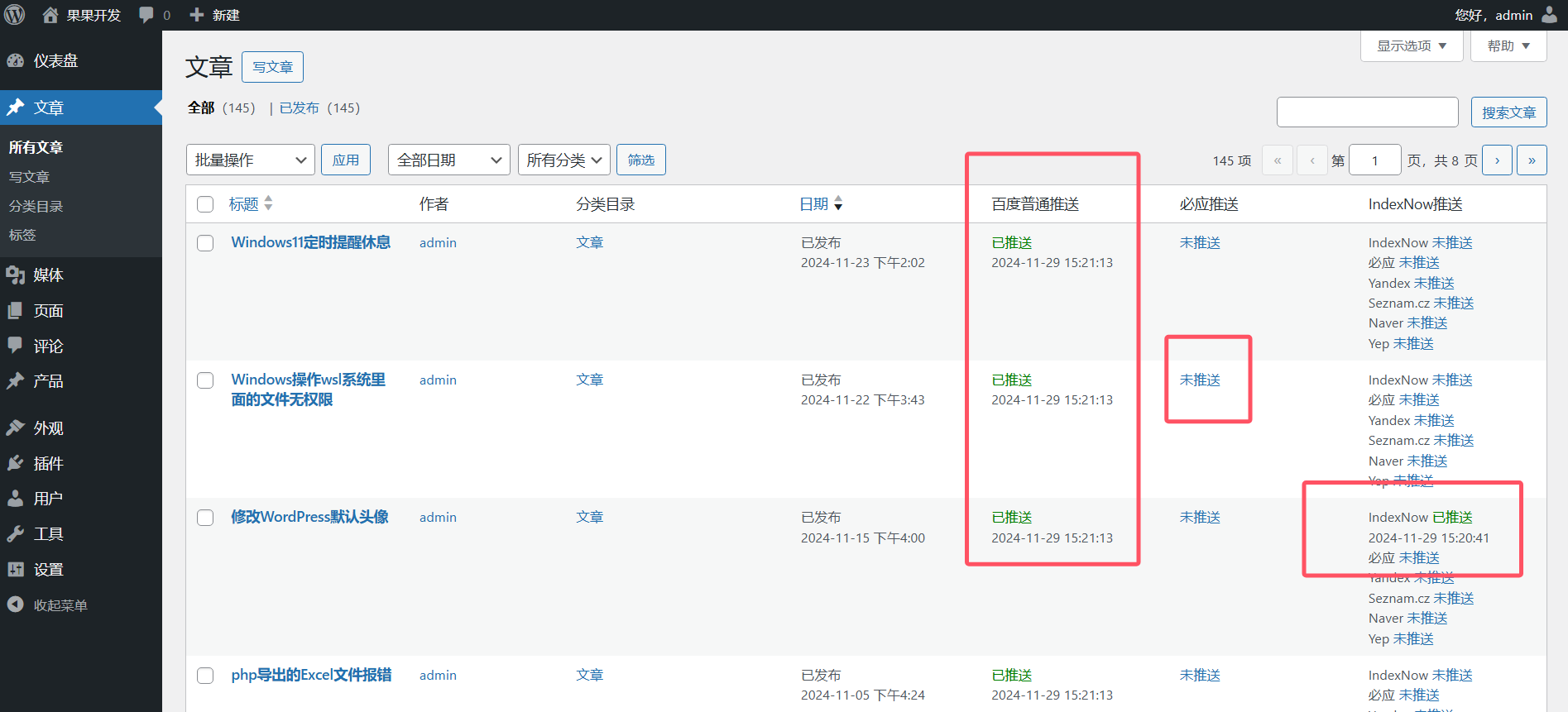Open the 全部日期 date filter dropdown
This screenshot has width=1568, height=712.
448,160
